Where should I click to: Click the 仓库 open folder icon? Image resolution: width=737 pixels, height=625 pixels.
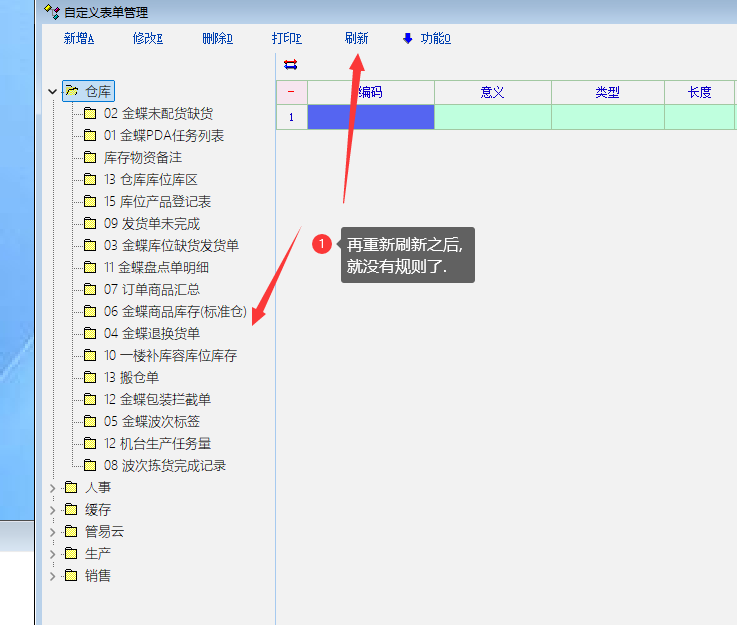tap(72, 91)
